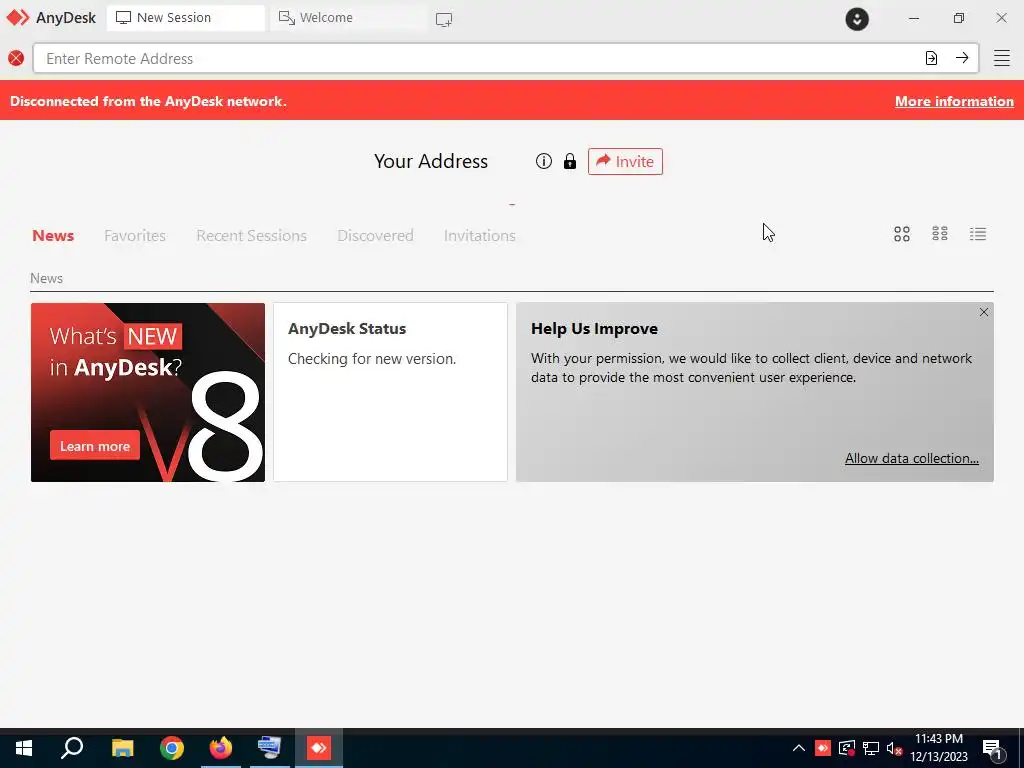Screen dimensions: 1024x768
Task: Open the hamburger main menu
Action: click(x=1002, y=58)
